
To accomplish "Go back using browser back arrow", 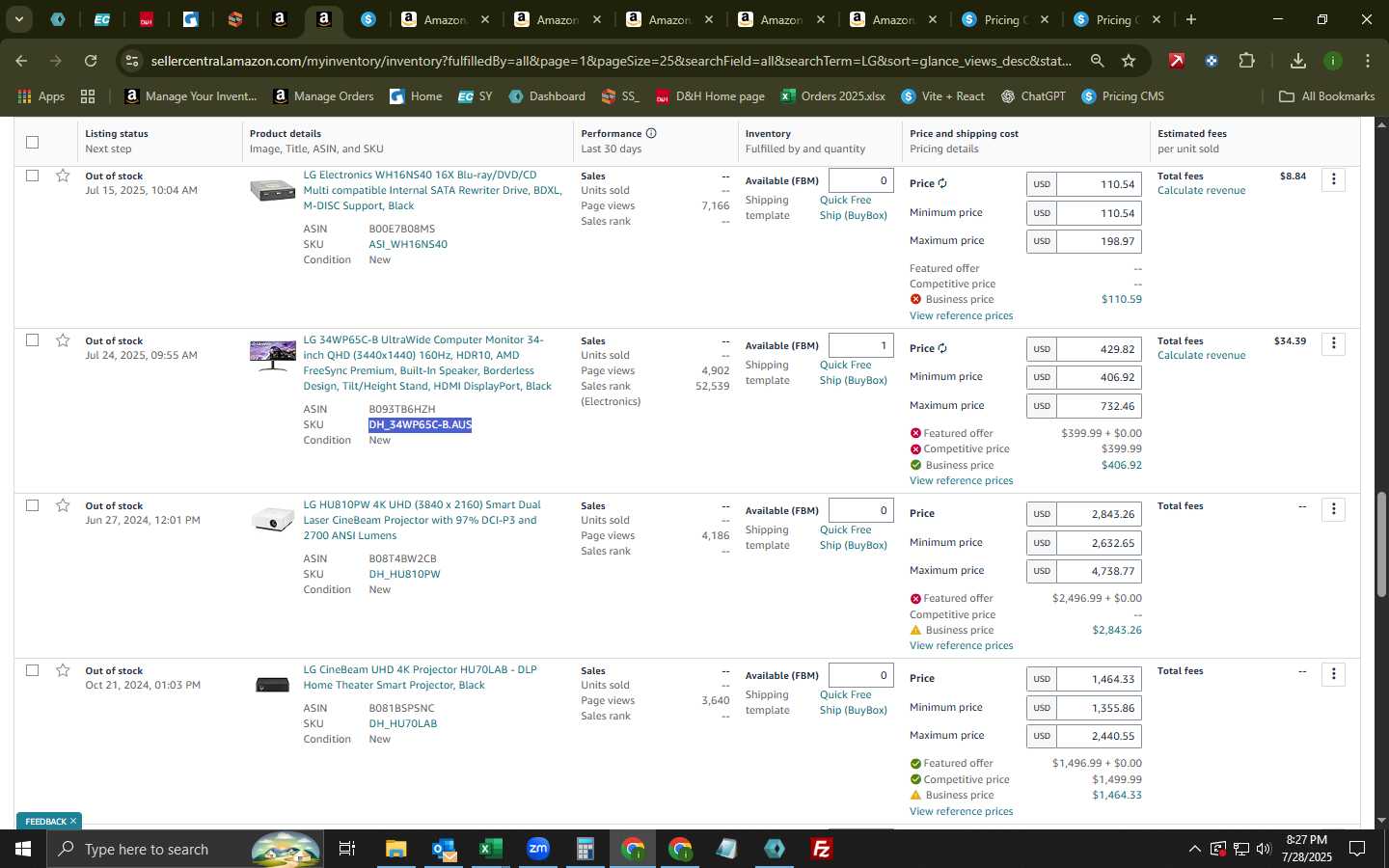I will (x=21, y=61).
